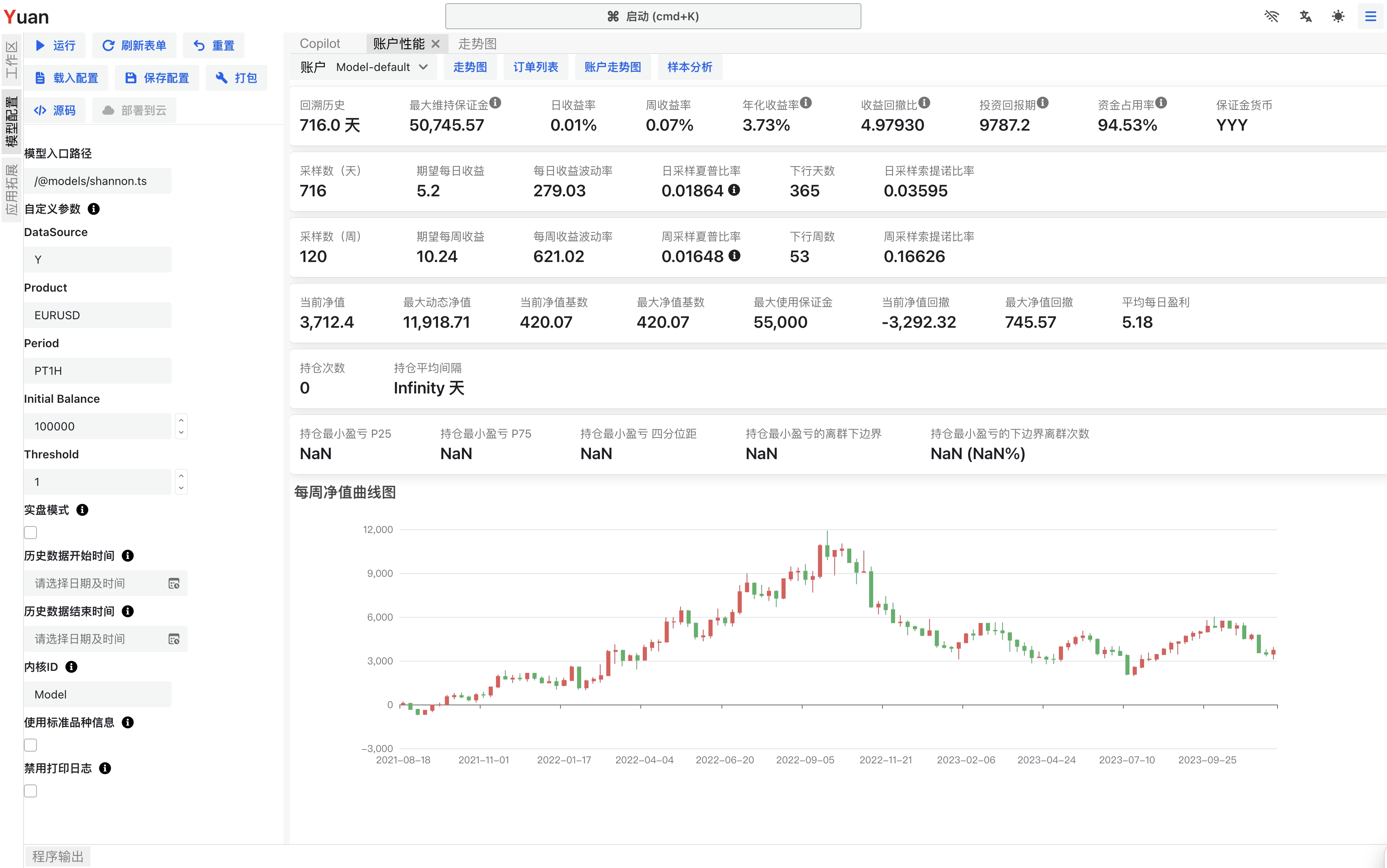Open calendar icon for start time field
The width and height of the screenshot is (1387, 868).
(x=174, y=583)
